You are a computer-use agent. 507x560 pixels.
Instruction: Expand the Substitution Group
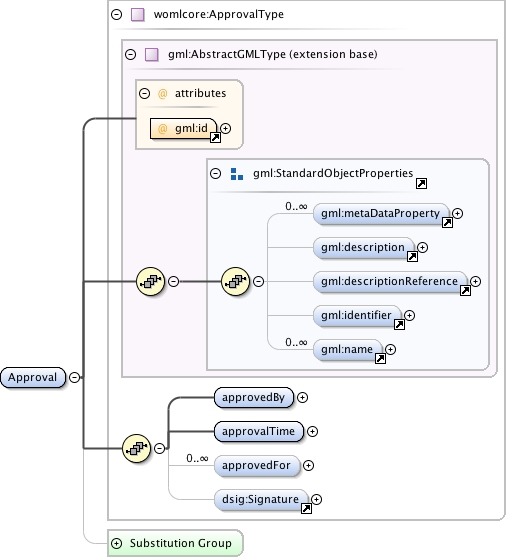click(116, 544)
